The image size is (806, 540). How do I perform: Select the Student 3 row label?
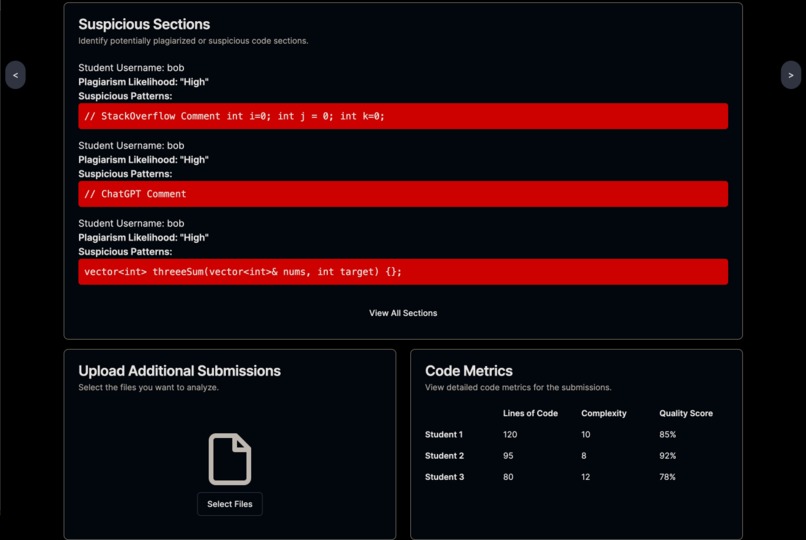(x=444, y=477)
